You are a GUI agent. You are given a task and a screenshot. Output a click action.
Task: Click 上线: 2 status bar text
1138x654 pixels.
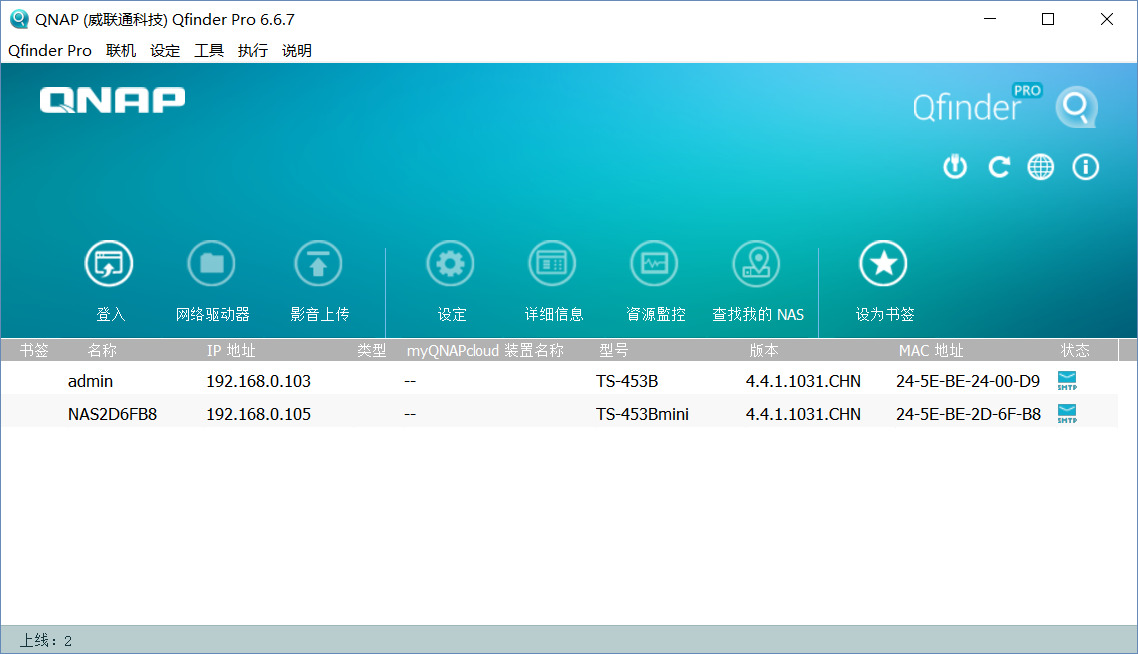coord(45,640)
